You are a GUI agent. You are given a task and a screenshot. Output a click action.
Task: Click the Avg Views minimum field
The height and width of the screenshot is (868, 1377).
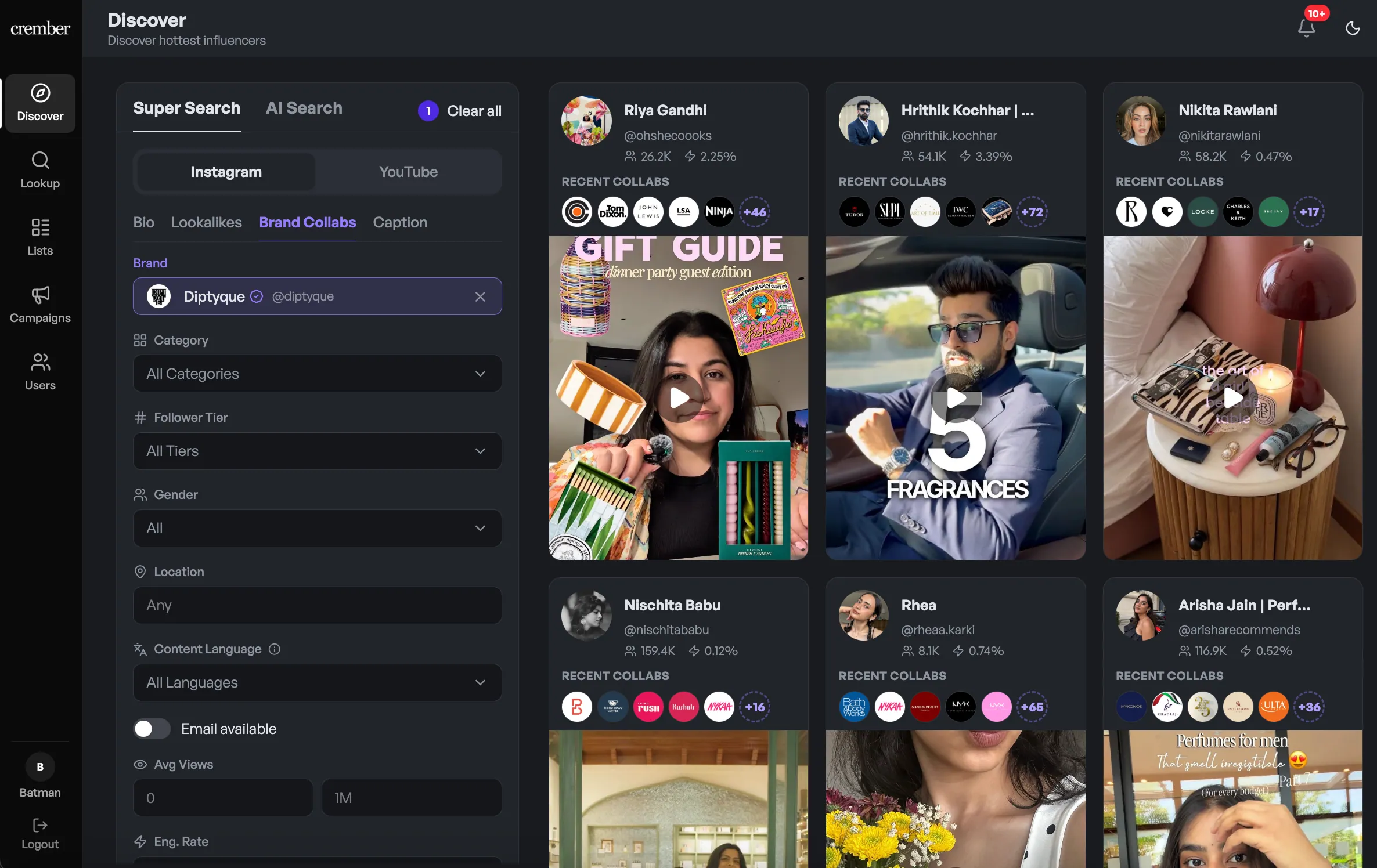[x=223, y=798]
